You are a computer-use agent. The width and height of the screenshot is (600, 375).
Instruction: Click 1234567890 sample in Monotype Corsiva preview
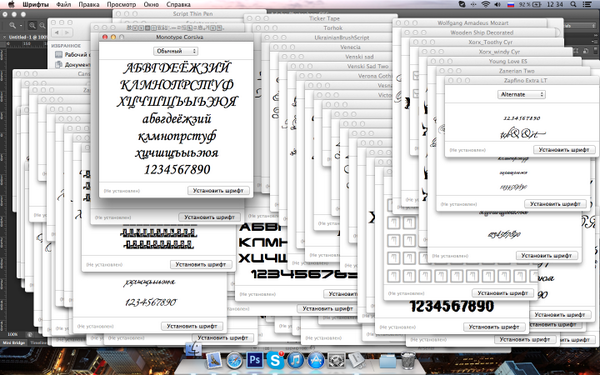177,169
